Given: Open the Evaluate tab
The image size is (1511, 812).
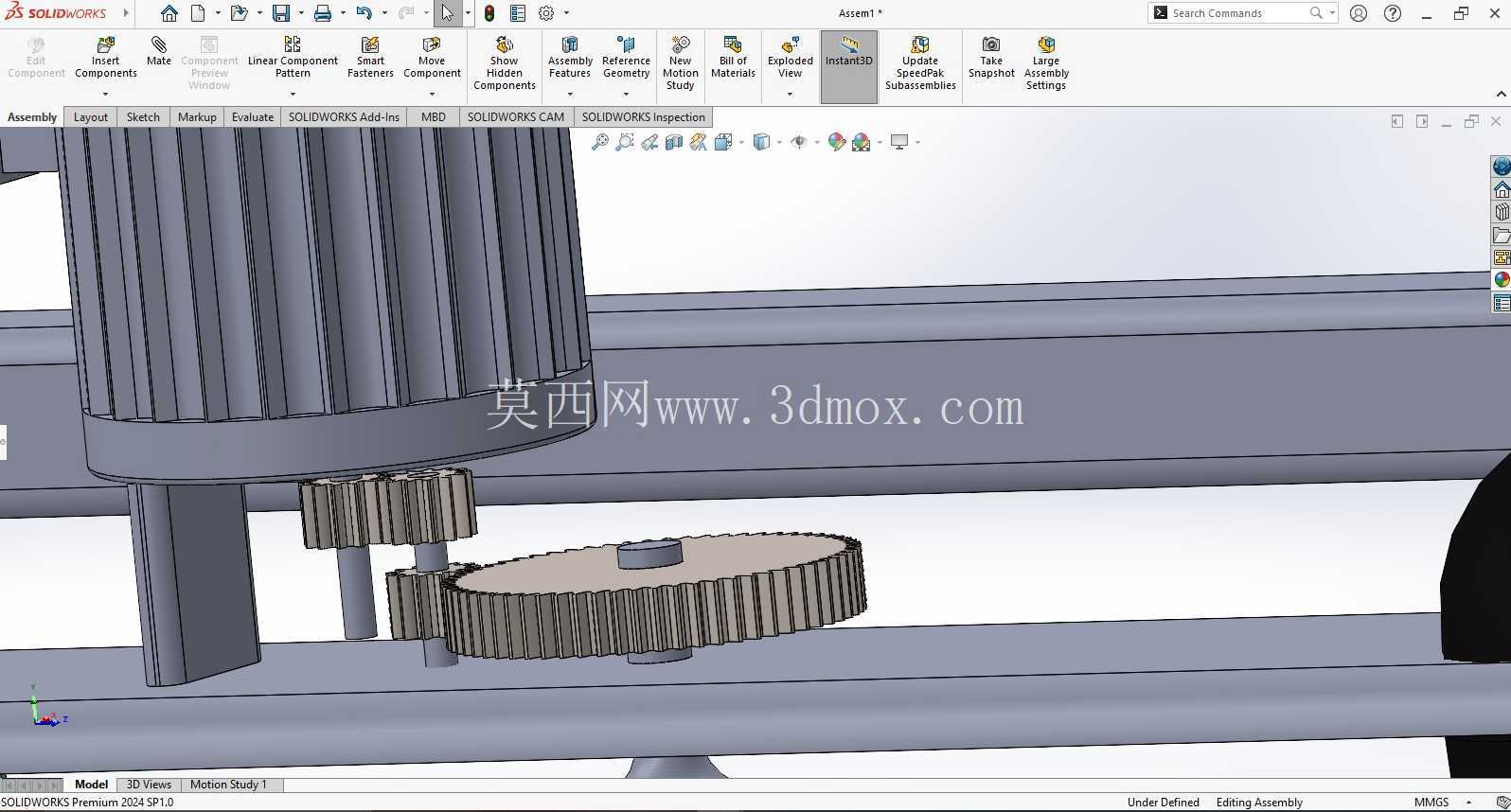Looking at the screenshot, I should point(253,117).
